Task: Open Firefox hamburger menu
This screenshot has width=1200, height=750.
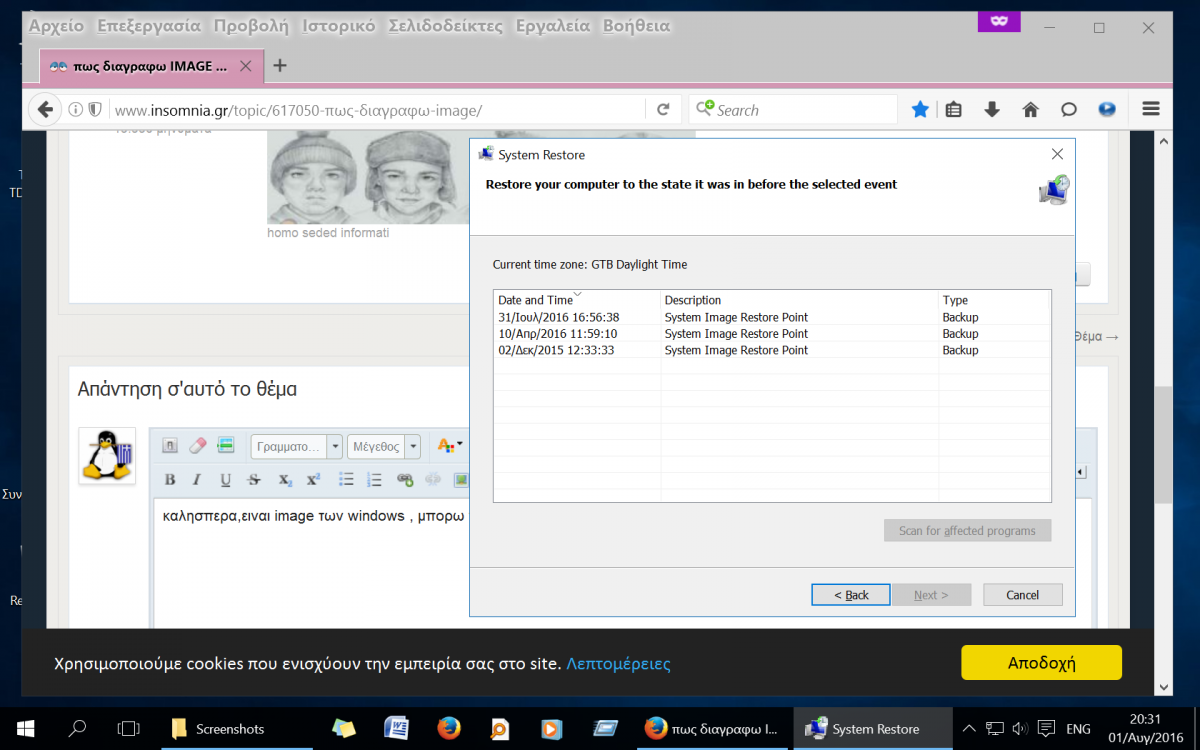Action: (1150, 110)
